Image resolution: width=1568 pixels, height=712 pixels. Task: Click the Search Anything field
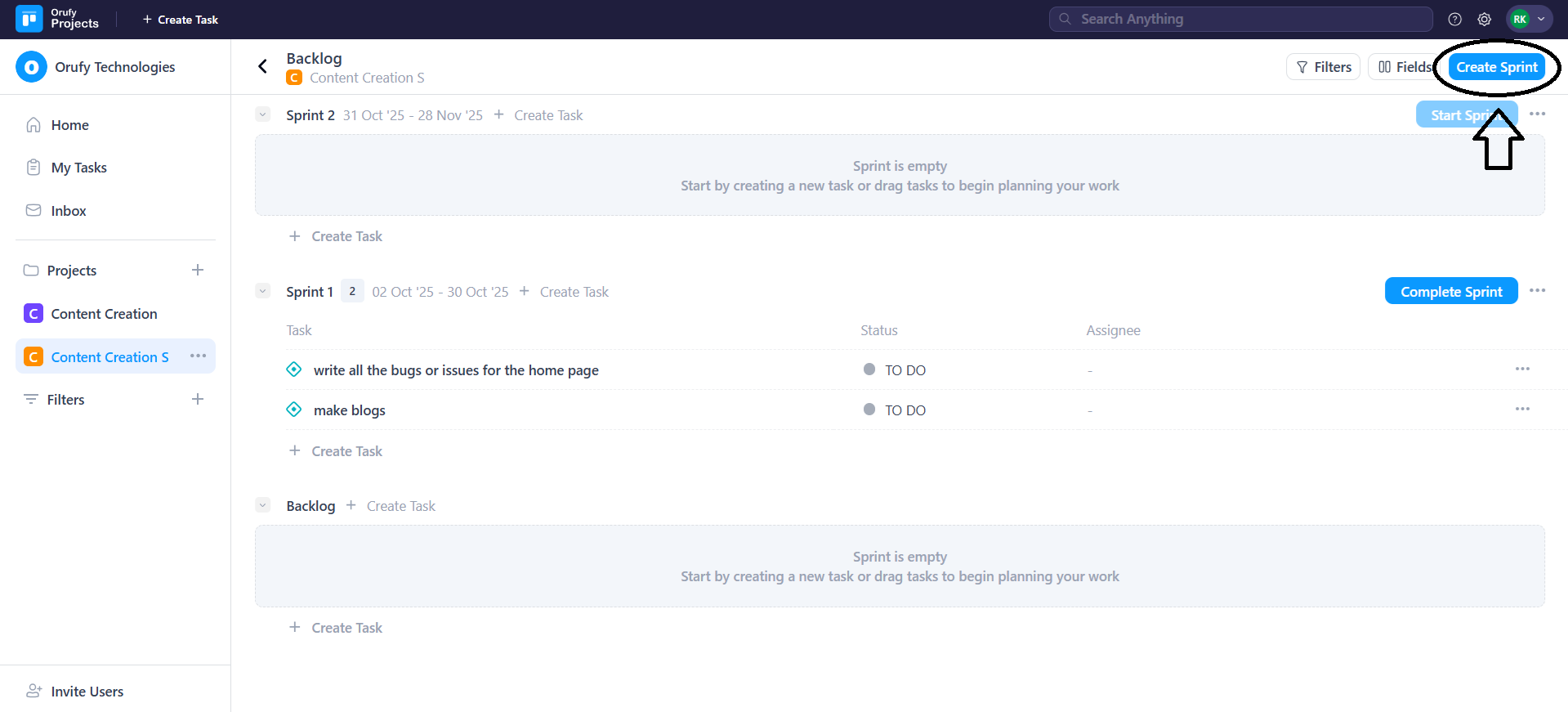[1240, 20]
